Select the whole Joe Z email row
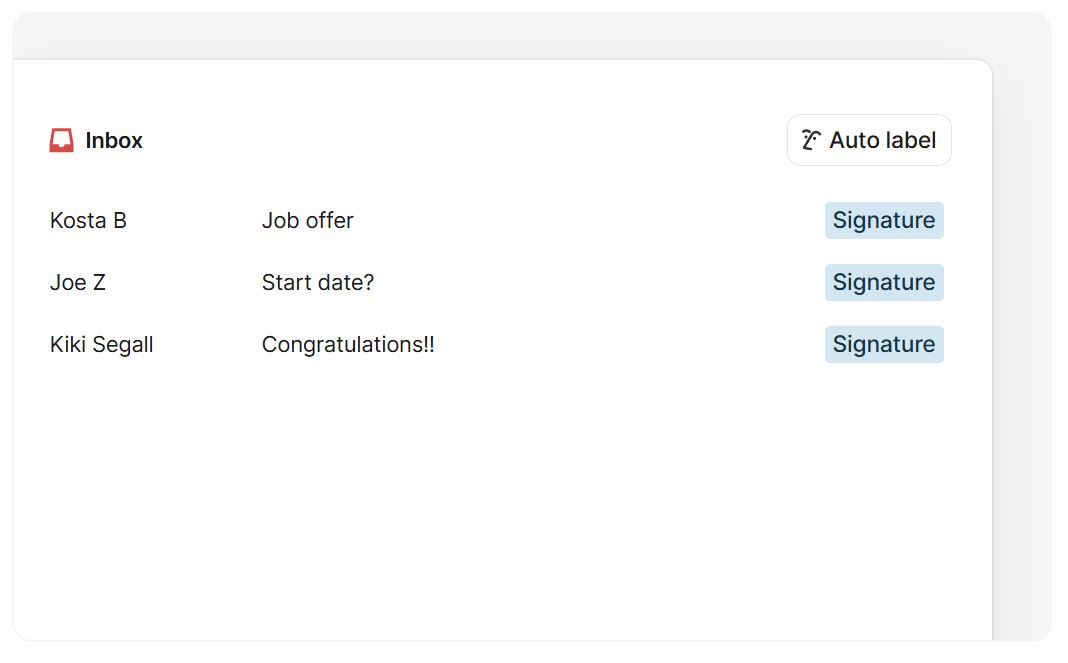This screenshot has height=663, width=1068. [x=497, y=282]
